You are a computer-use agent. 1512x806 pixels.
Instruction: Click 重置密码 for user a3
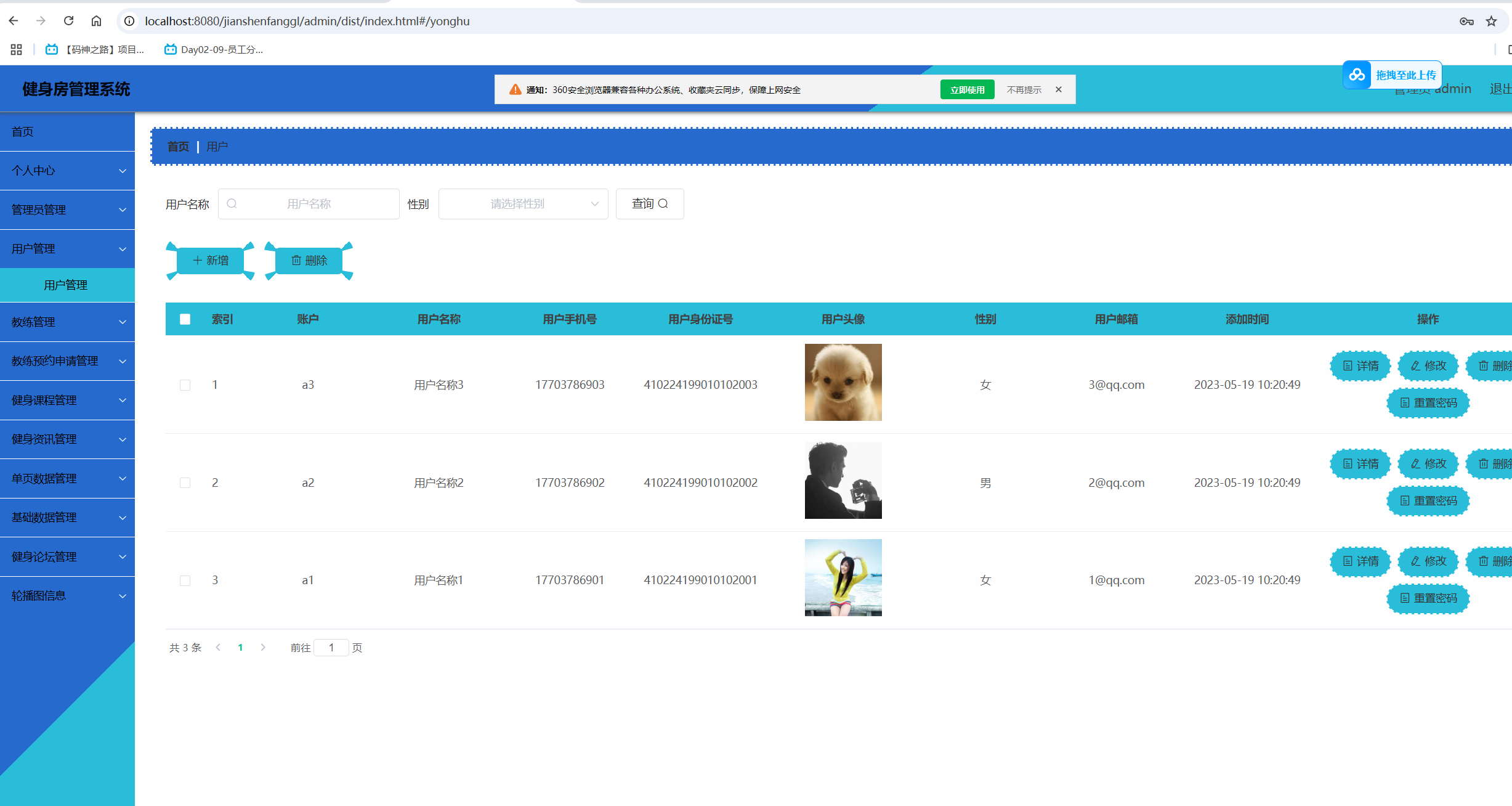(1428, 403)
